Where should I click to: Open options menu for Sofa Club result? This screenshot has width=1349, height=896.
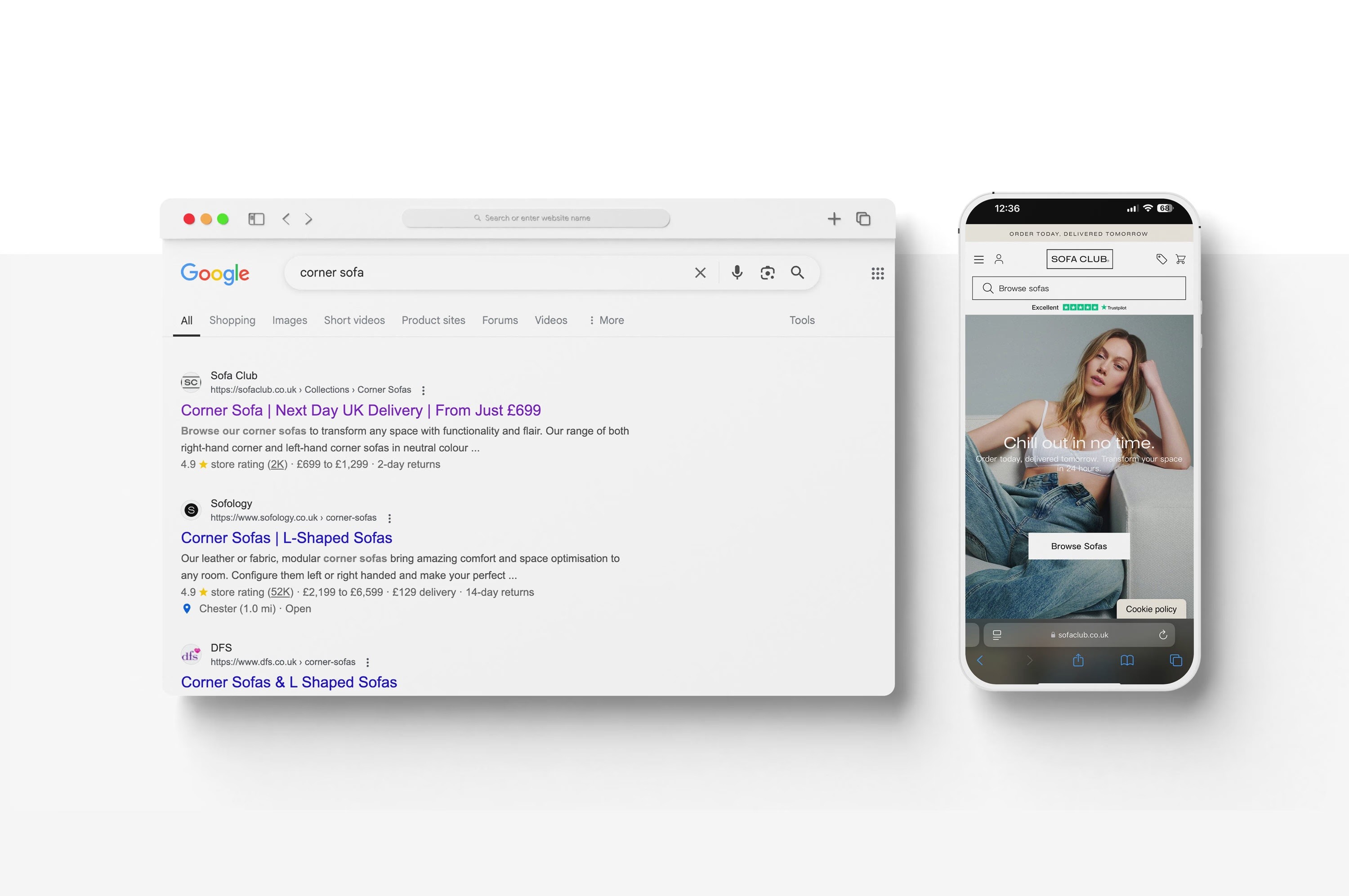click(424, 390)
